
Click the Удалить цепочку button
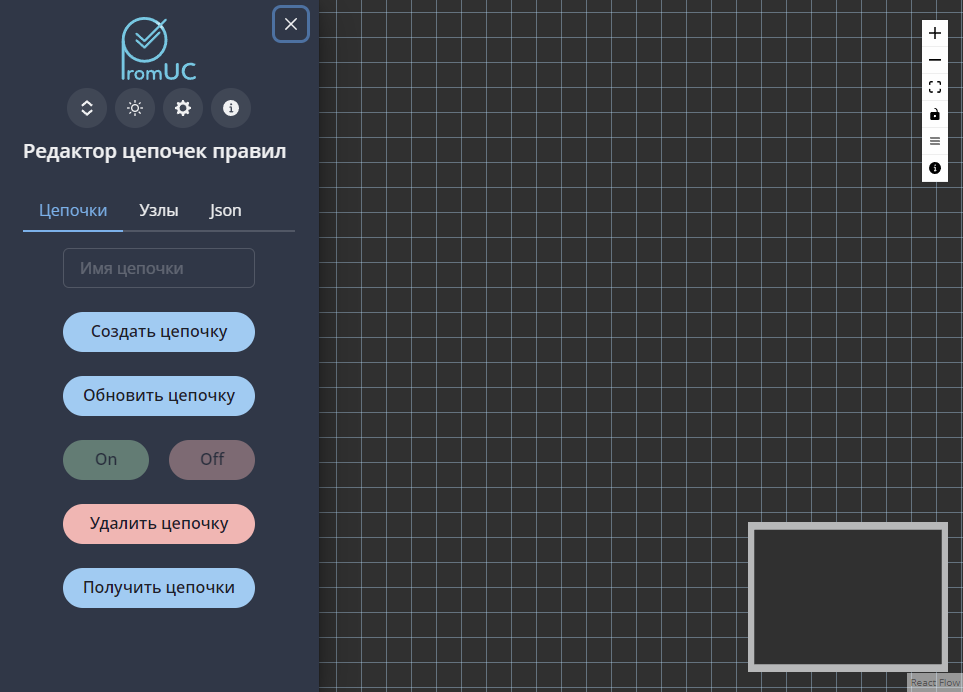pos(159,524)
